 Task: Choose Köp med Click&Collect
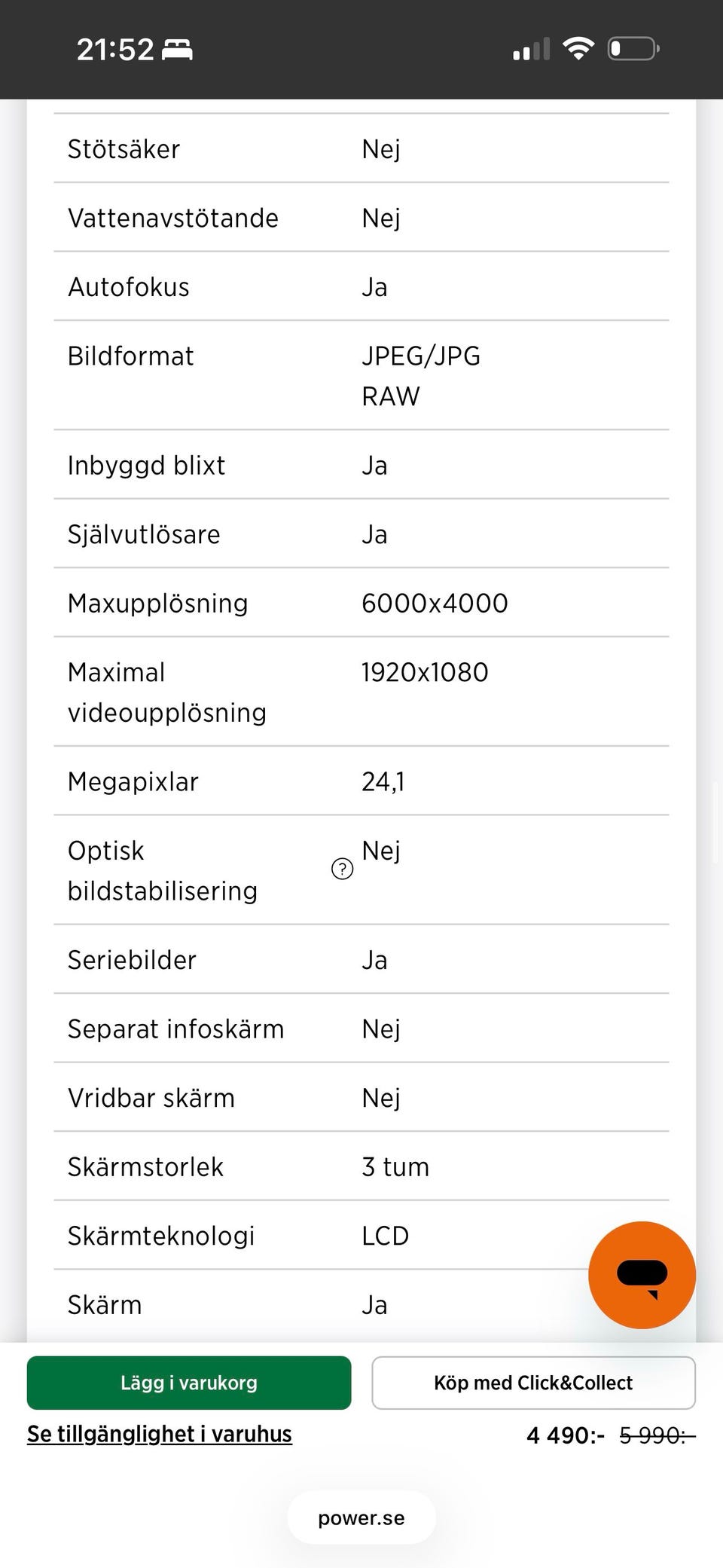coord(533,1383)
